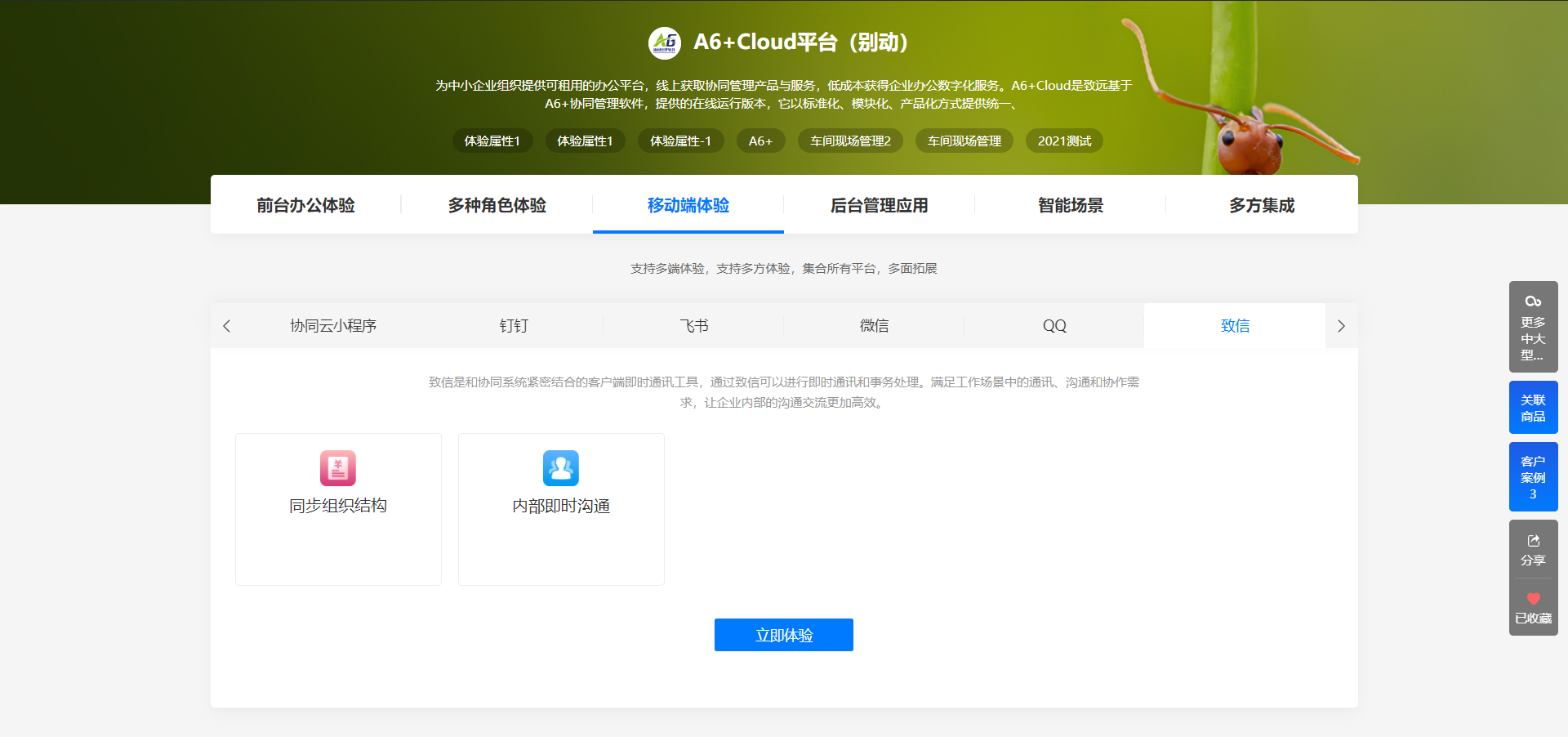Click the 2021测试 tag
Screen dimensions: 1568x737
tap(1064, 141)
